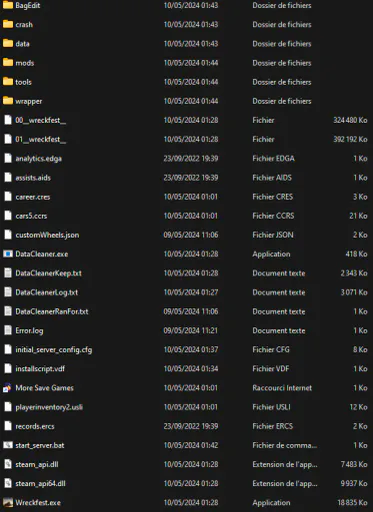Select the file name 00_wreckfest_
The width and height of the screenshot is (373, 512).
point(40,120)
